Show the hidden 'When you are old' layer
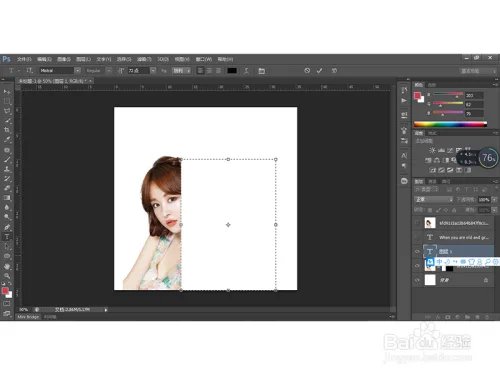 417,237
